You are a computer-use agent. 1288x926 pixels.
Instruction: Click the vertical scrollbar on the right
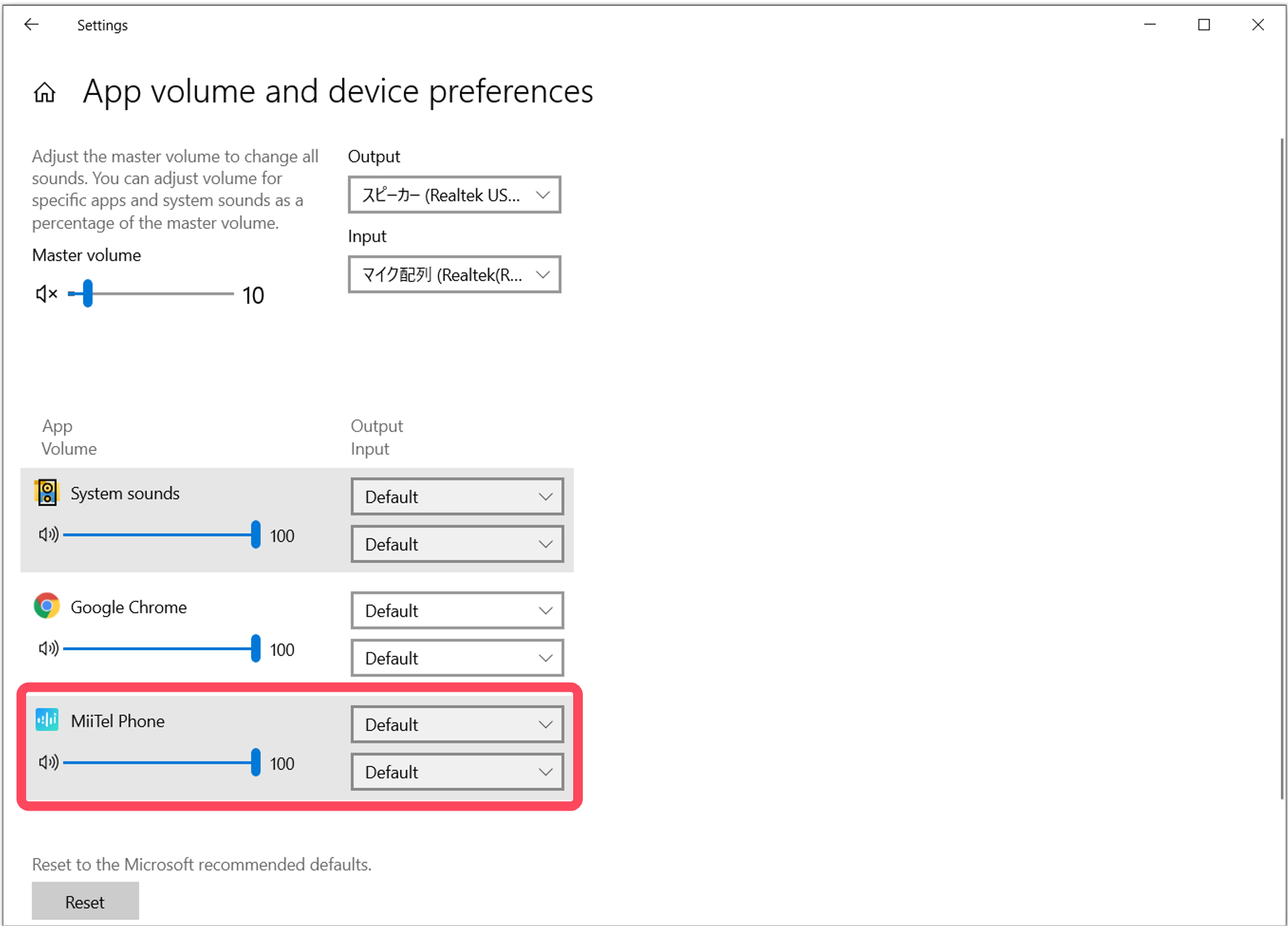[x=1282, y=467]
